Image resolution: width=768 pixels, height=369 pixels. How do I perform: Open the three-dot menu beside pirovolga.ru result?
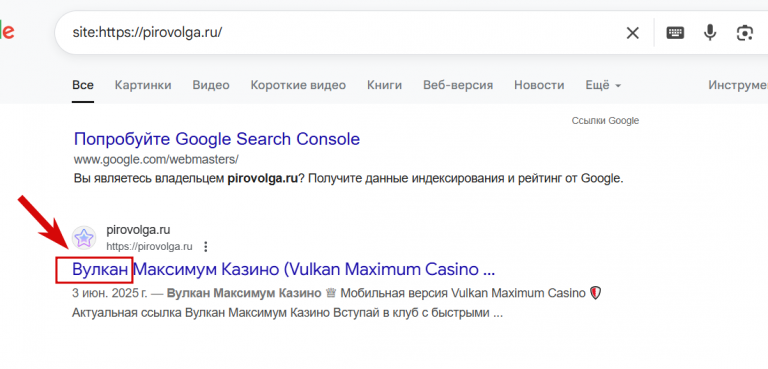pos(206,246)
